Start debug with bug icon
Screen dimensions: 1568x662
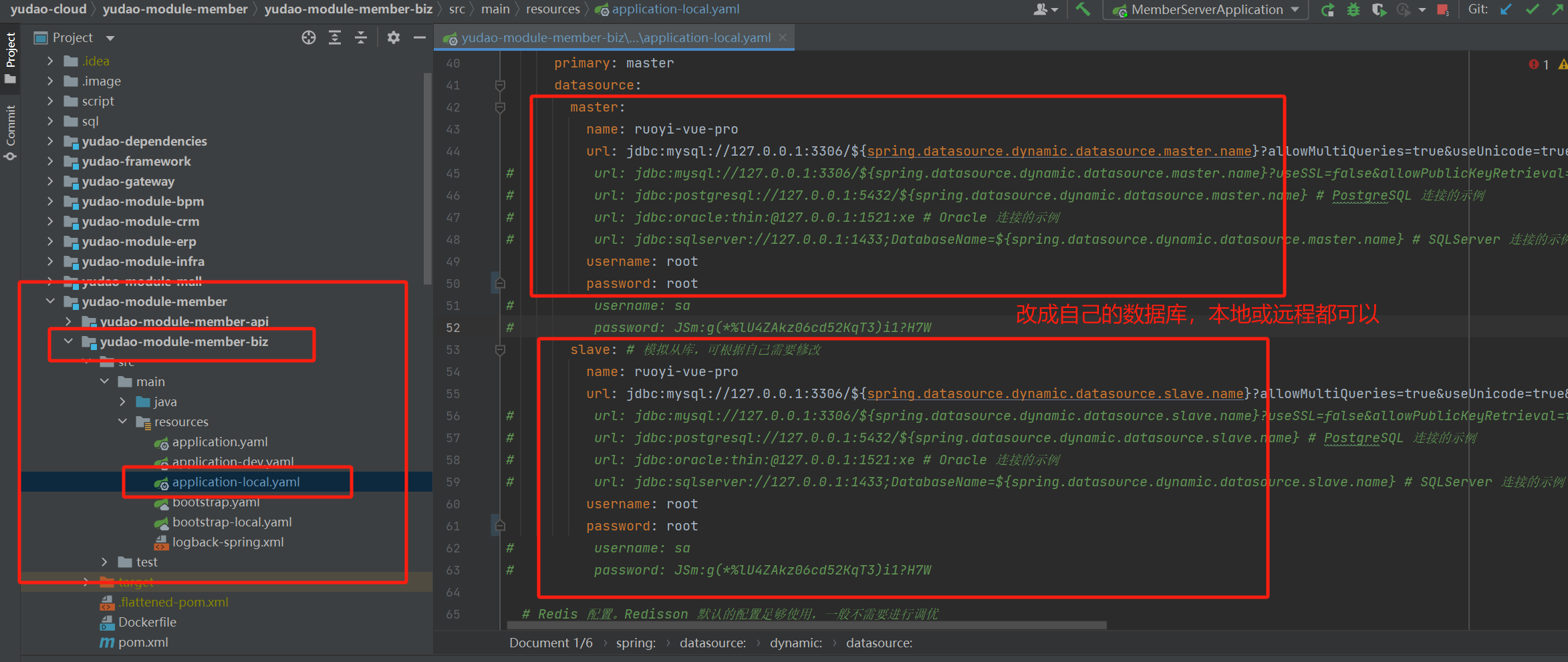[1353, 9]
